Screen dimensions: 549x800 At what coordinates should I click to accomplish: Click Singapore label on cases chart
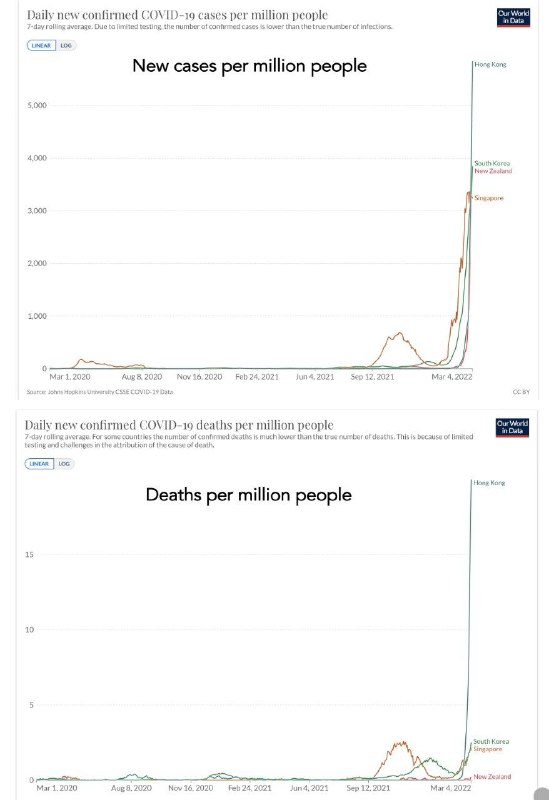(489, 198)
